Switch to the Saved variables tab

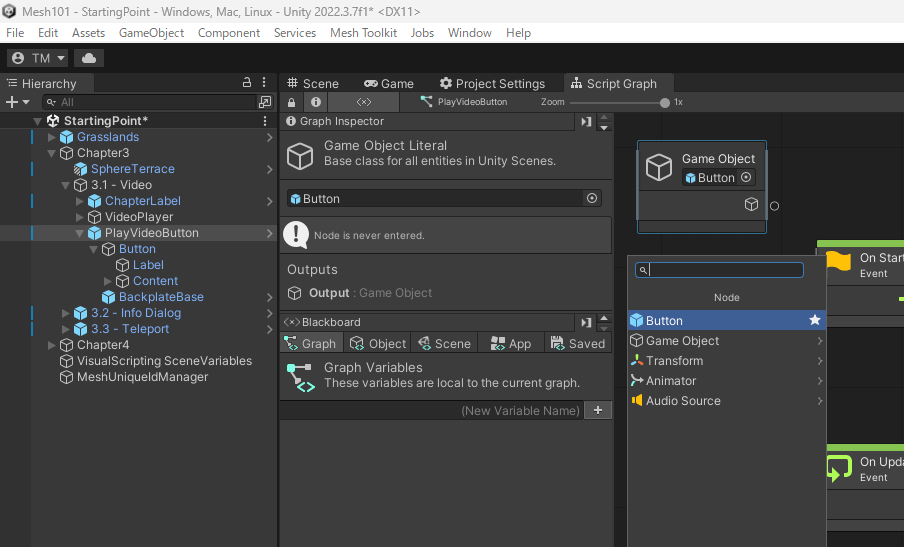578,344
